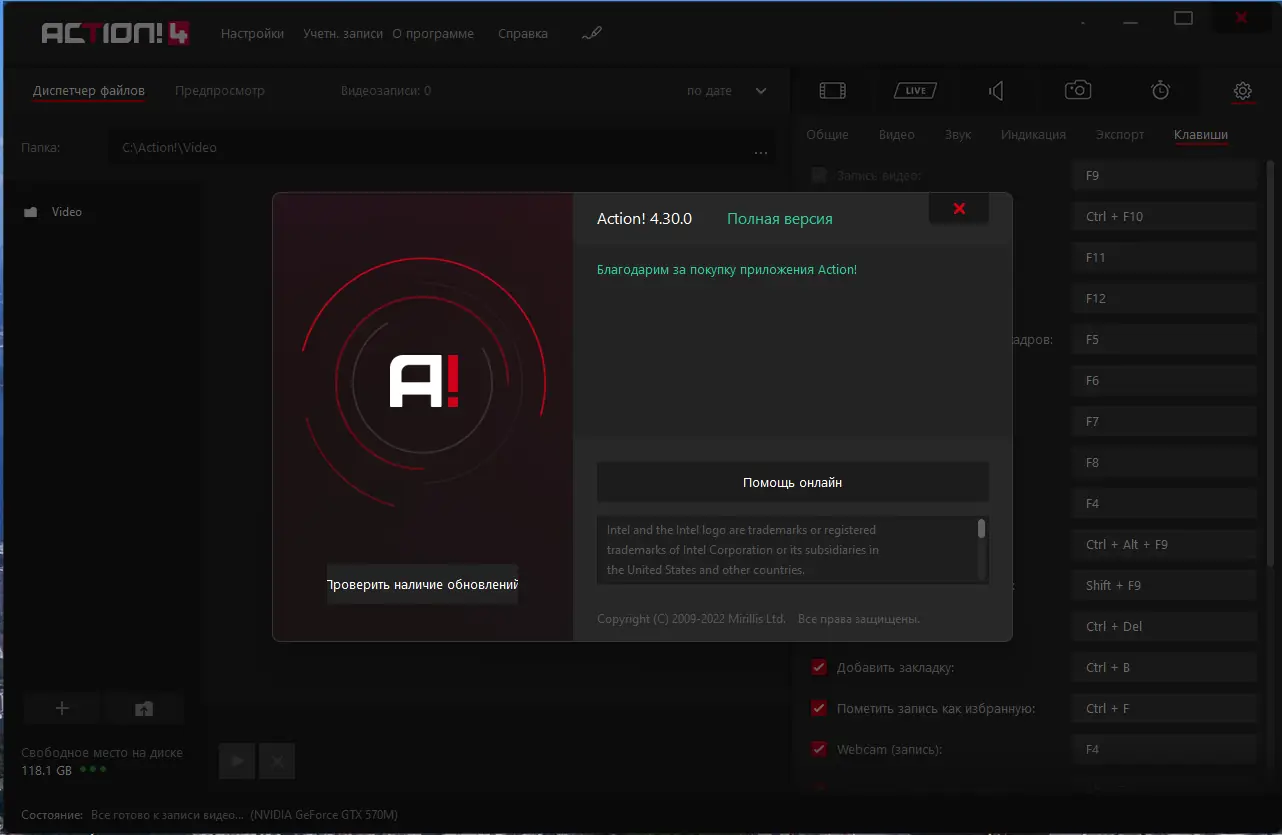The image size is (1282, 835).
Task: Close the About dialog with red X
Action: (959, 208)
